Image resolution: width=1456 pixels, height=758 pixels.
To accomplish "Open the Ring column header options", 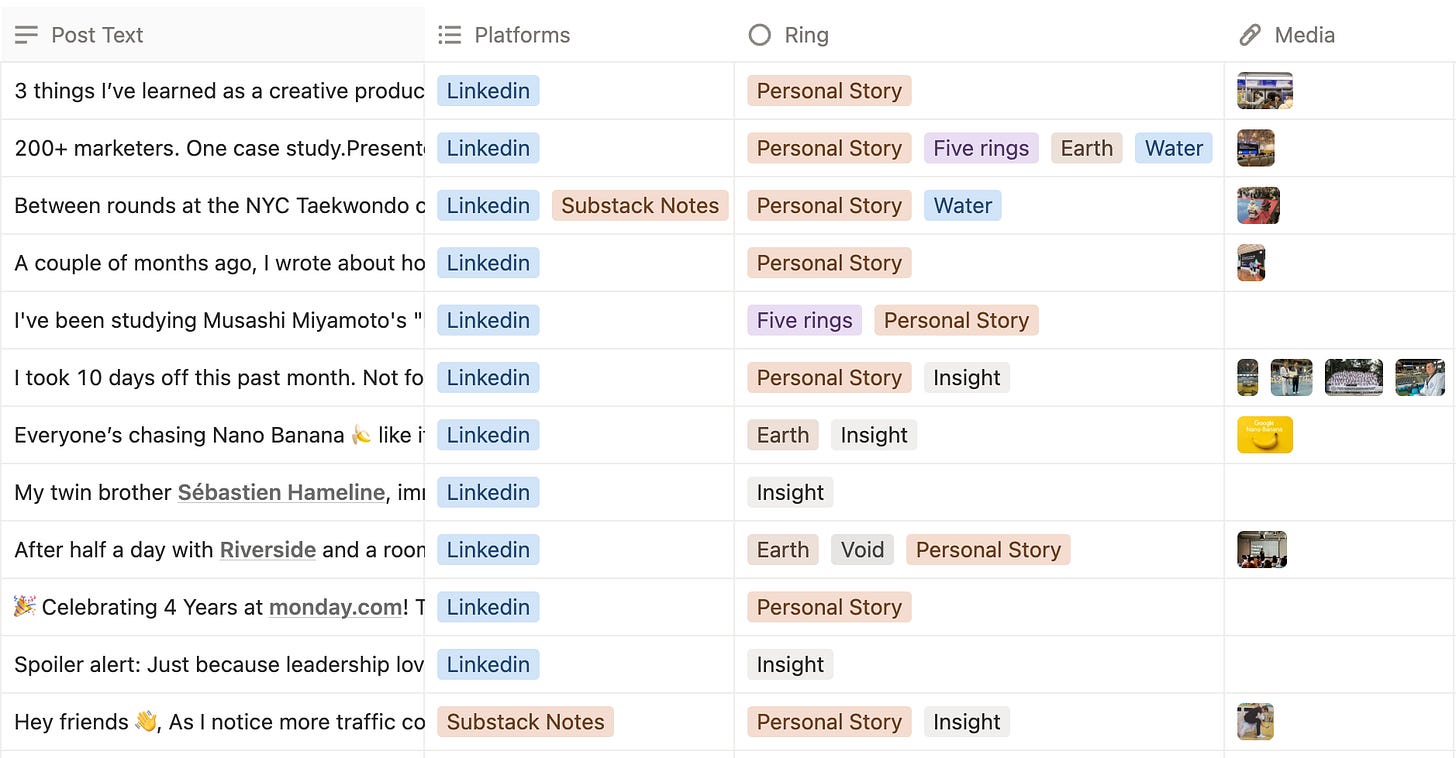I will [x=806, y=35].
